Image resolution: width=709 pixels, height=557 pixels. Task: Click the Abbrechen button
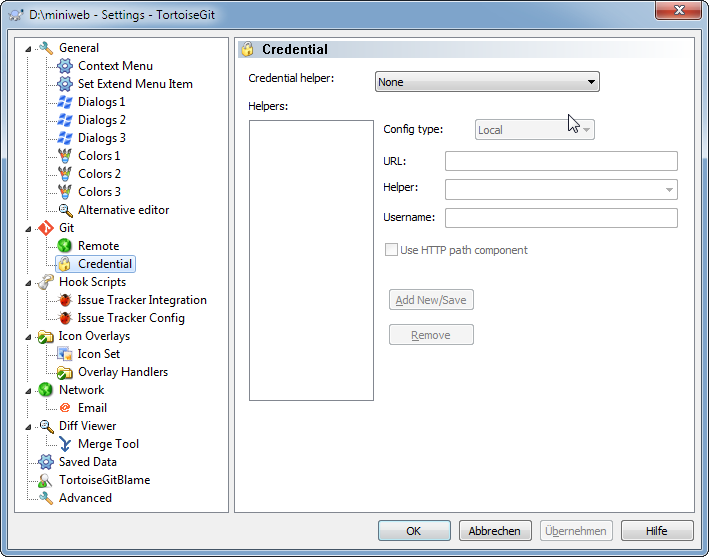pyautogui.click(x=495, y=530)
